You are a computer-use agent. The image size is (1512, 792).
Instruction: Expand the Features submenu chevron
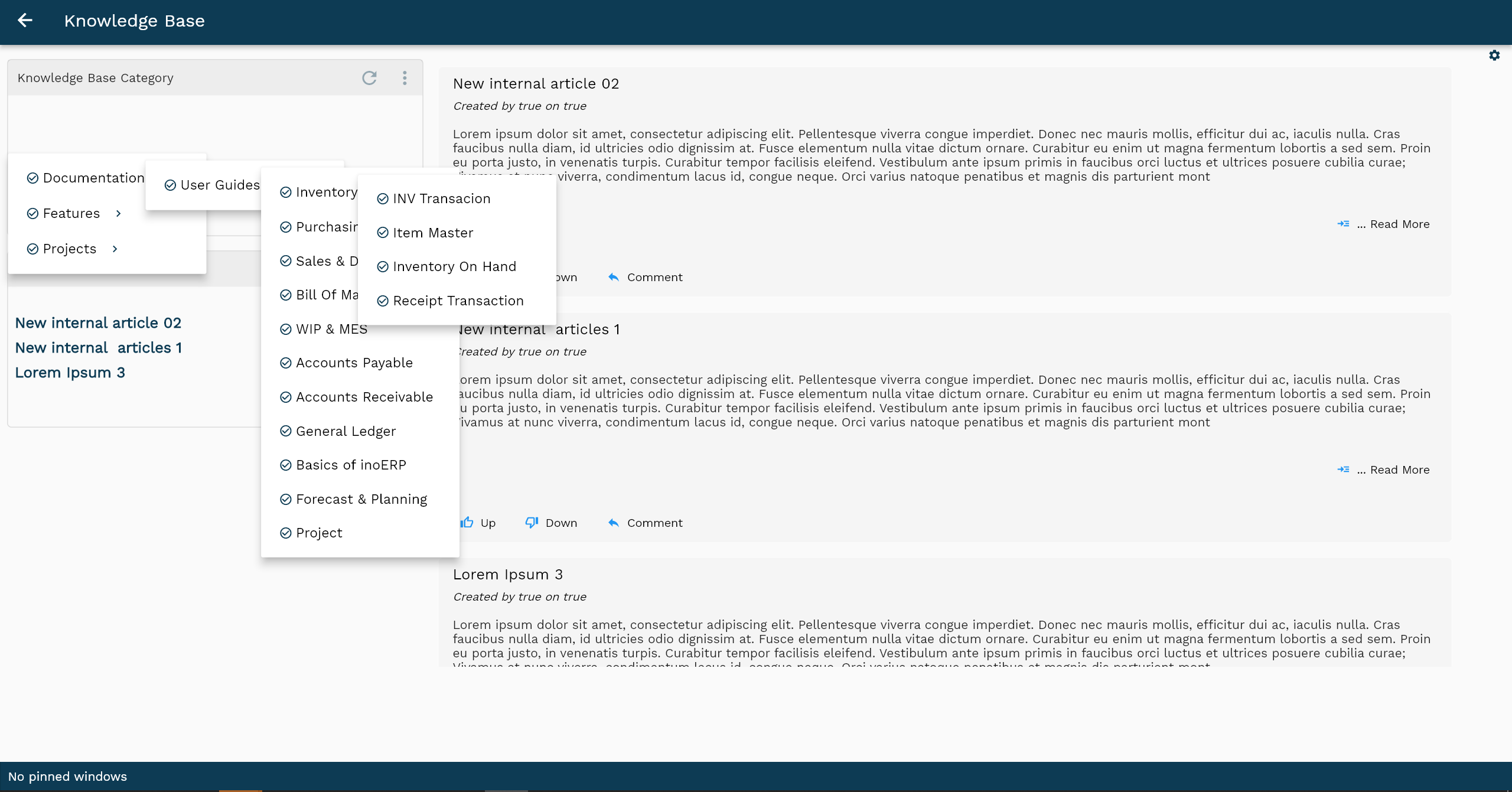[x=119, y=214]
